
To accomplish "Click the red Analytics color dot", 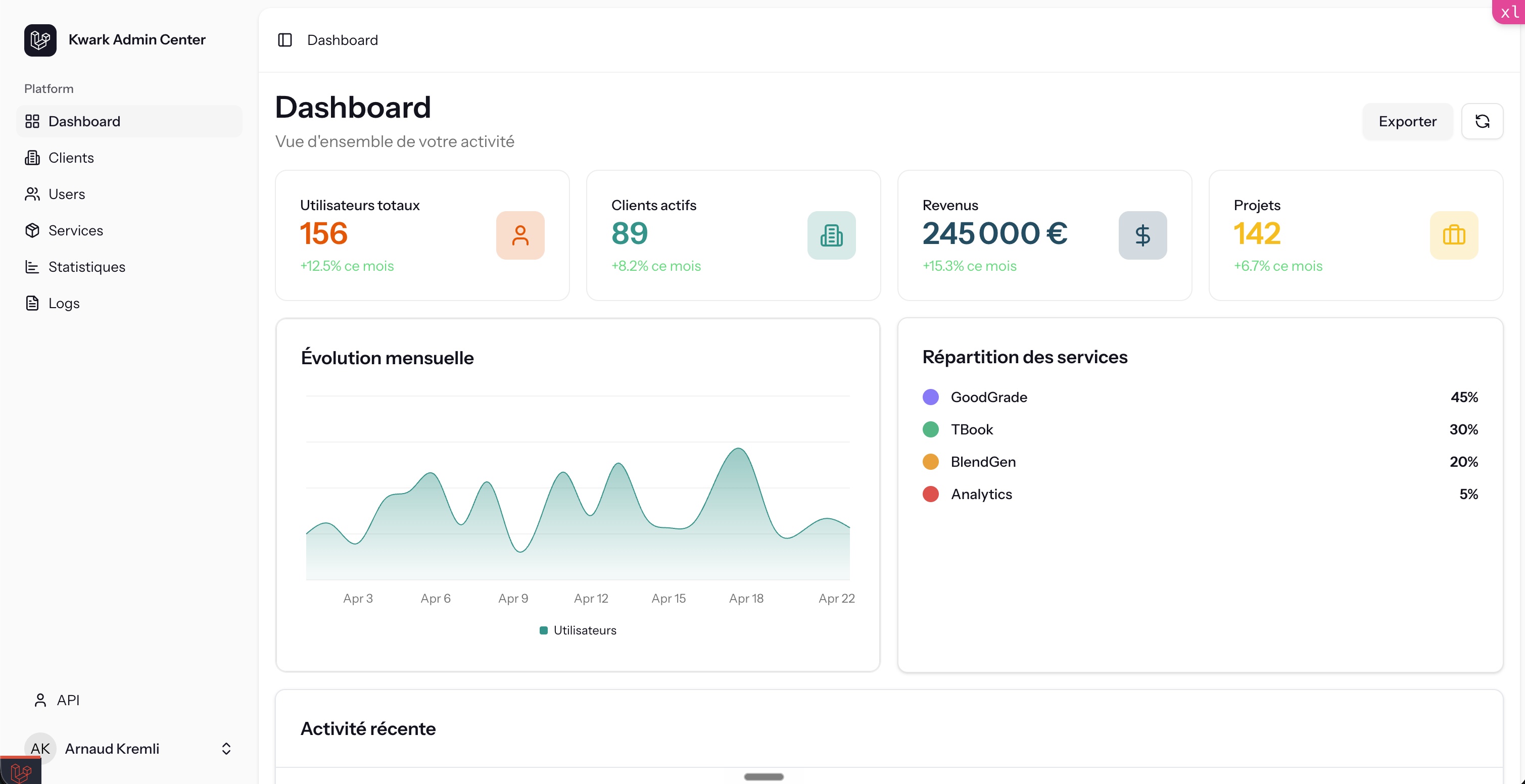I will point(931,494).
